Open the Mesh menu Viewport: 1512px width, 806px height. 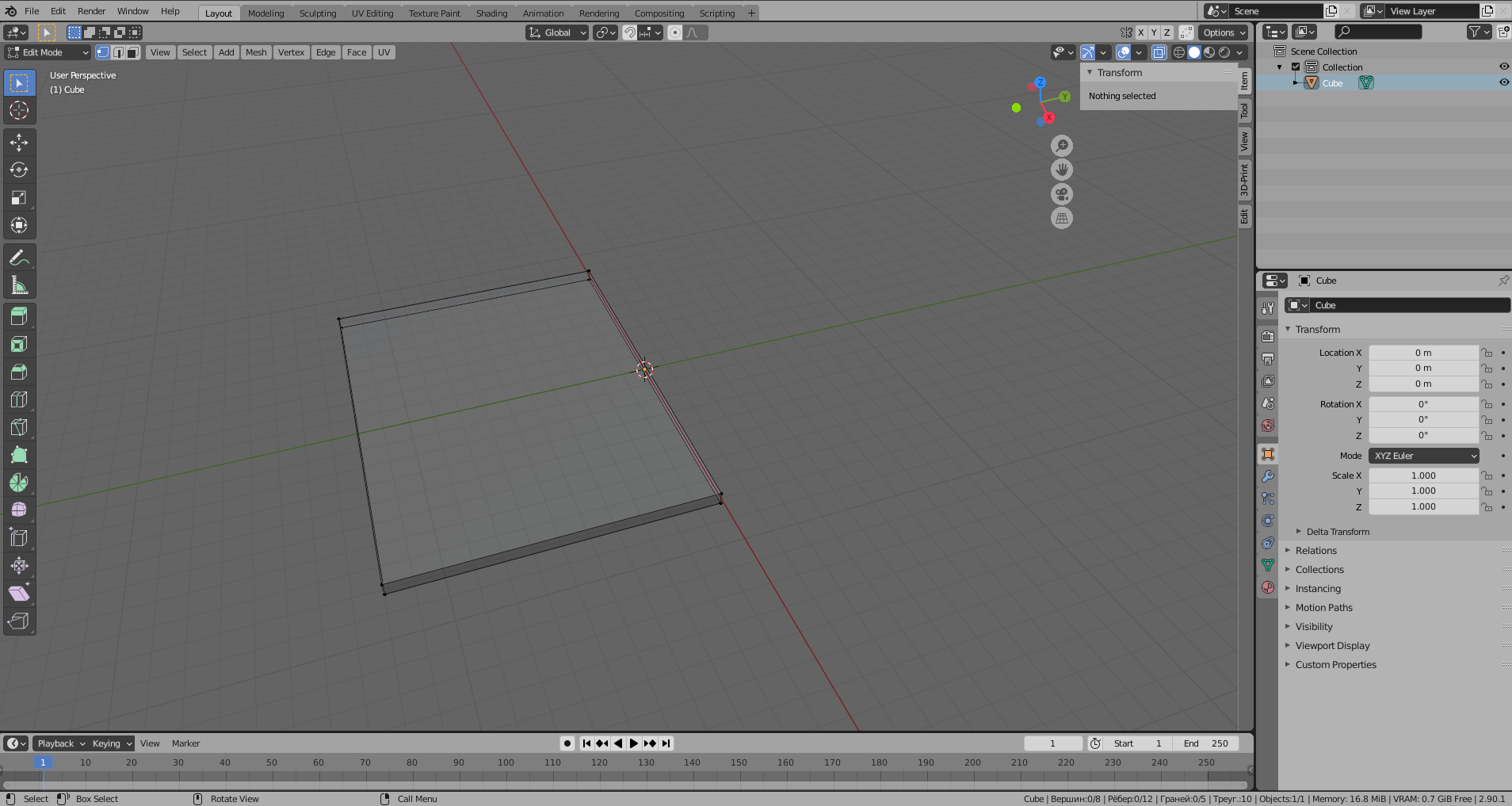tap(255, 52)
